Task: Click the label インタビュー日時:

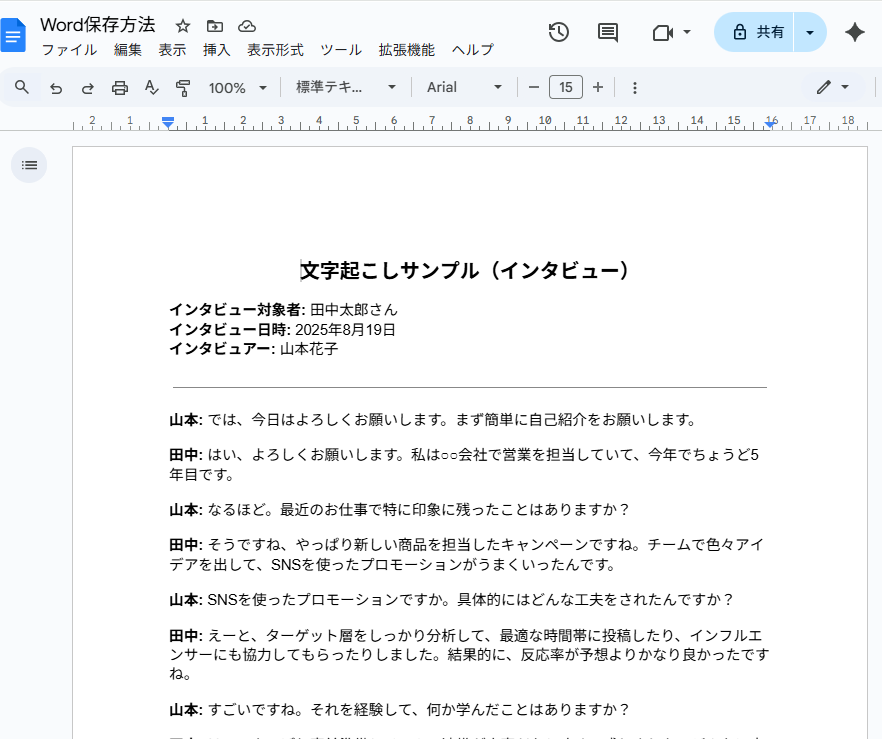Action: (x=230, y=330)
